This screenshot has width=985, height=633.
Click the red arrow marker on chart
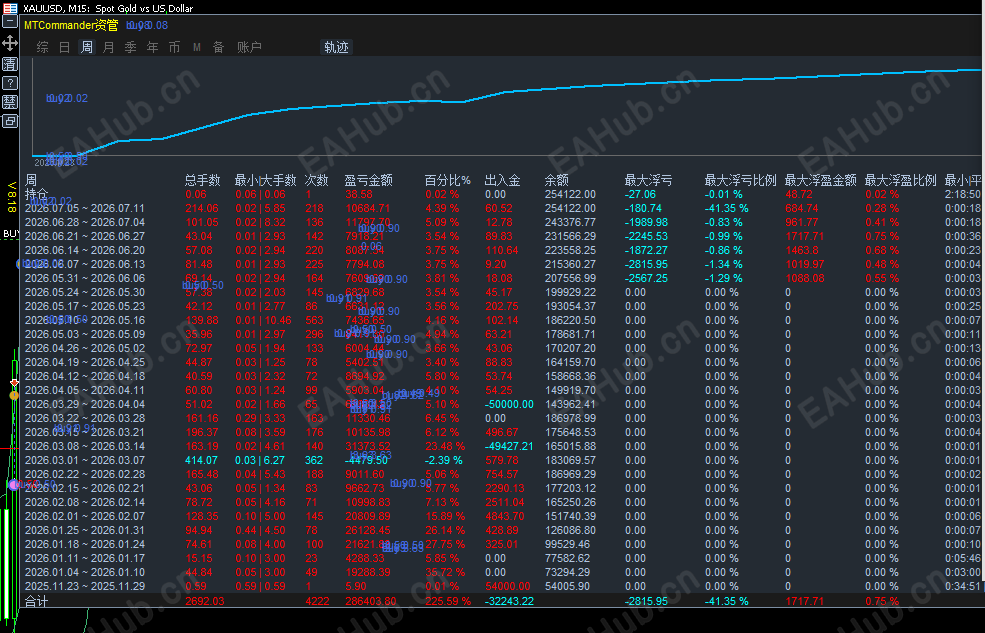(14, 382)
